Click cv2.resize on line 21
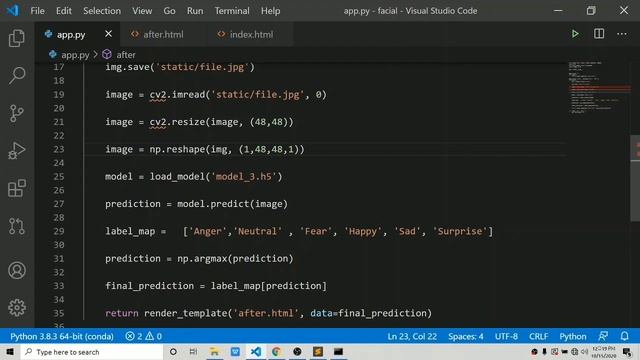This screenshot has height=360, width=640. [x=177, y=122]
